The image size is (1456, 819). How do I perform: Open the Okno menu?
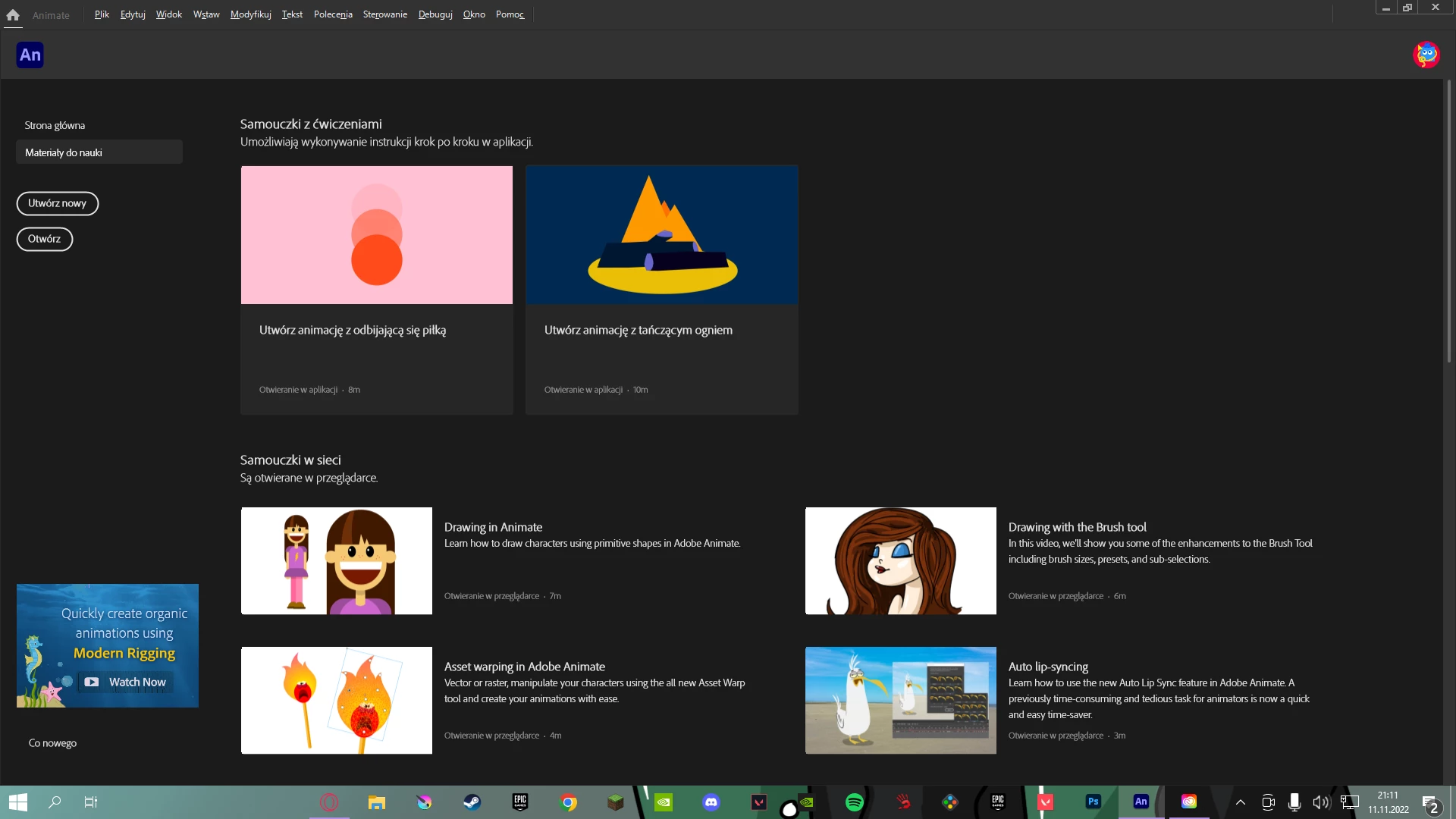[474, 14]
